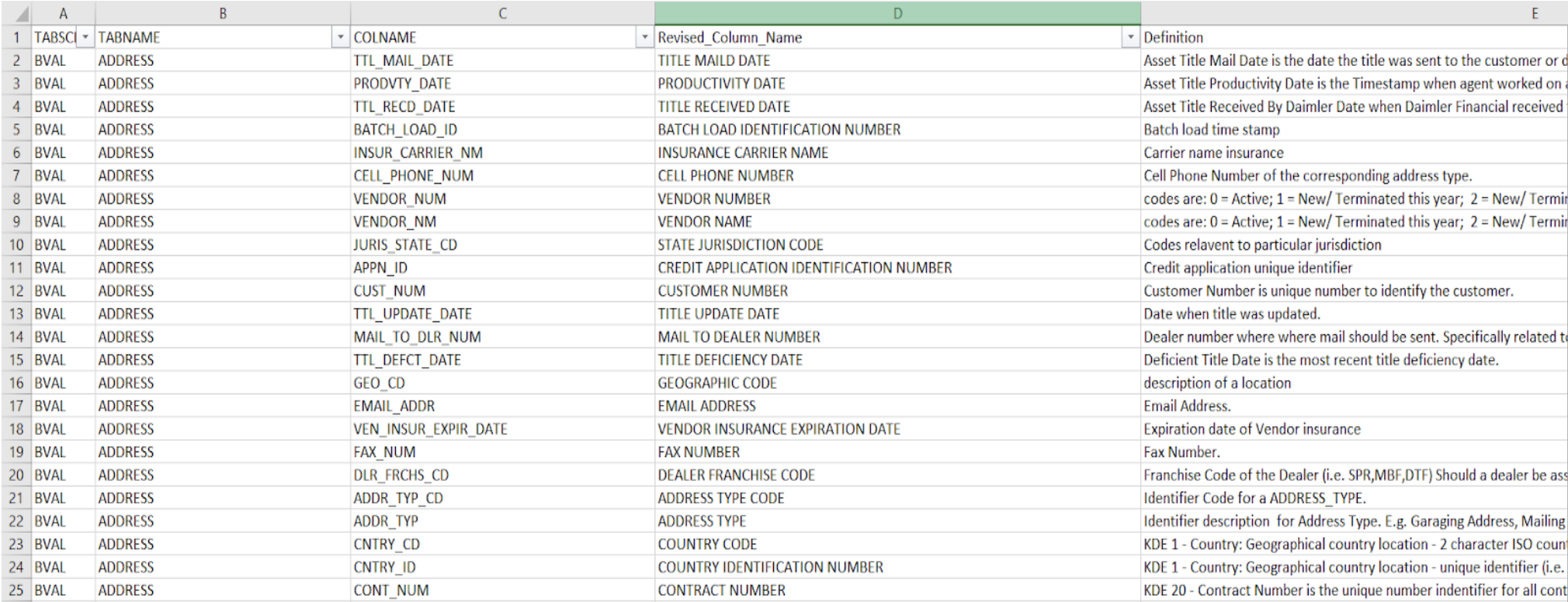Click CREDIT APPLICATION IDENTIFICATION NUMBER cell
This screenshot has height=602, width=1568.
pyautogui.click(x=897, y=268)
